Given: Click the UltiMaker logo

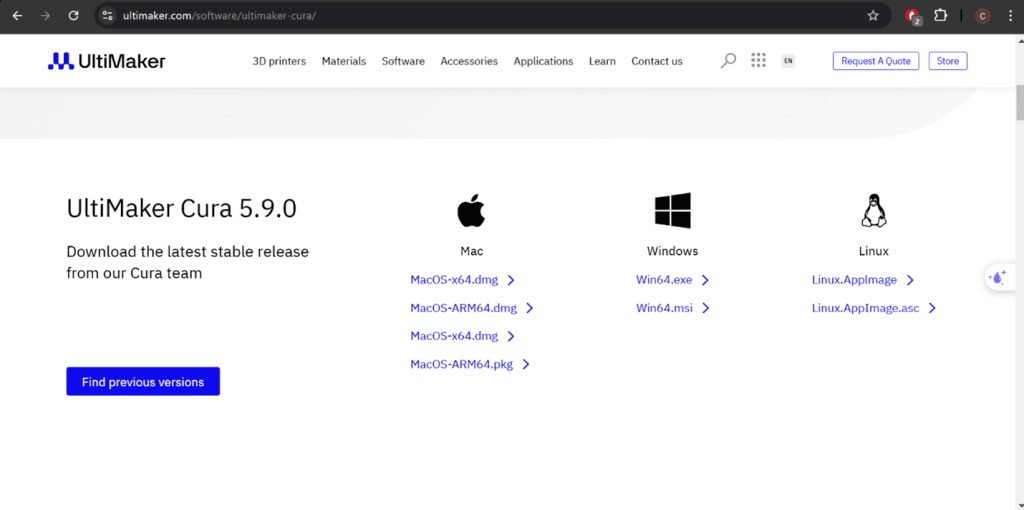Looking at the screenshot, I should pos(107,61).
